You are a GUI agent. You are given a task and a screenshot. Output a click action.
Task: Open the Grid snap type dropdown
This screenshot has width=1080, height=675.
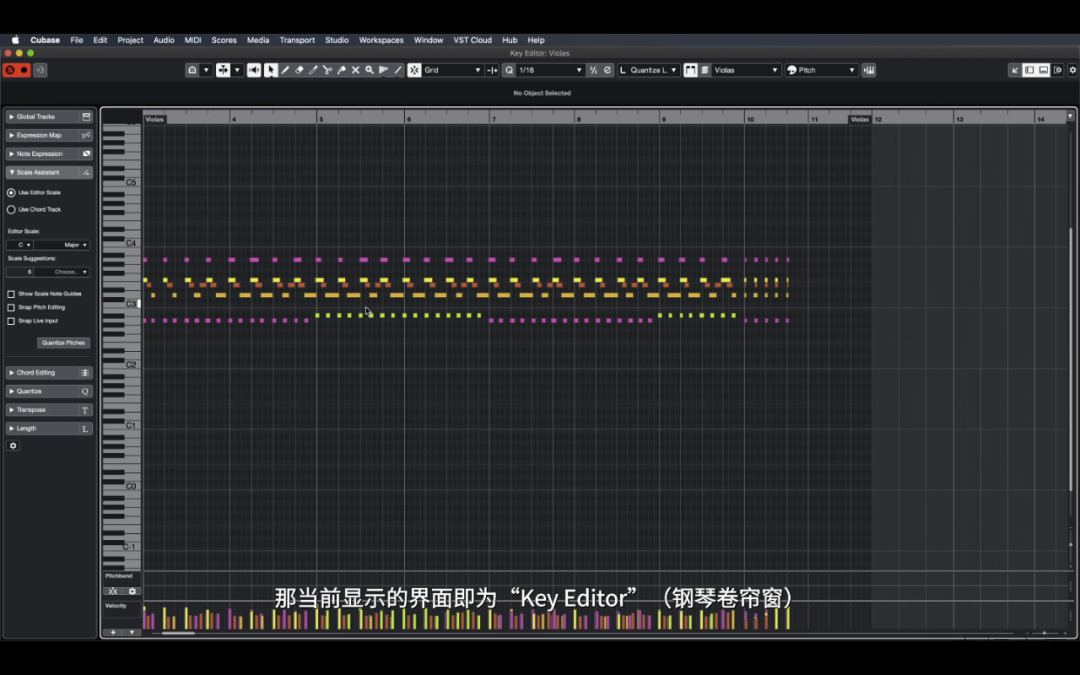(x=452, y=70)
